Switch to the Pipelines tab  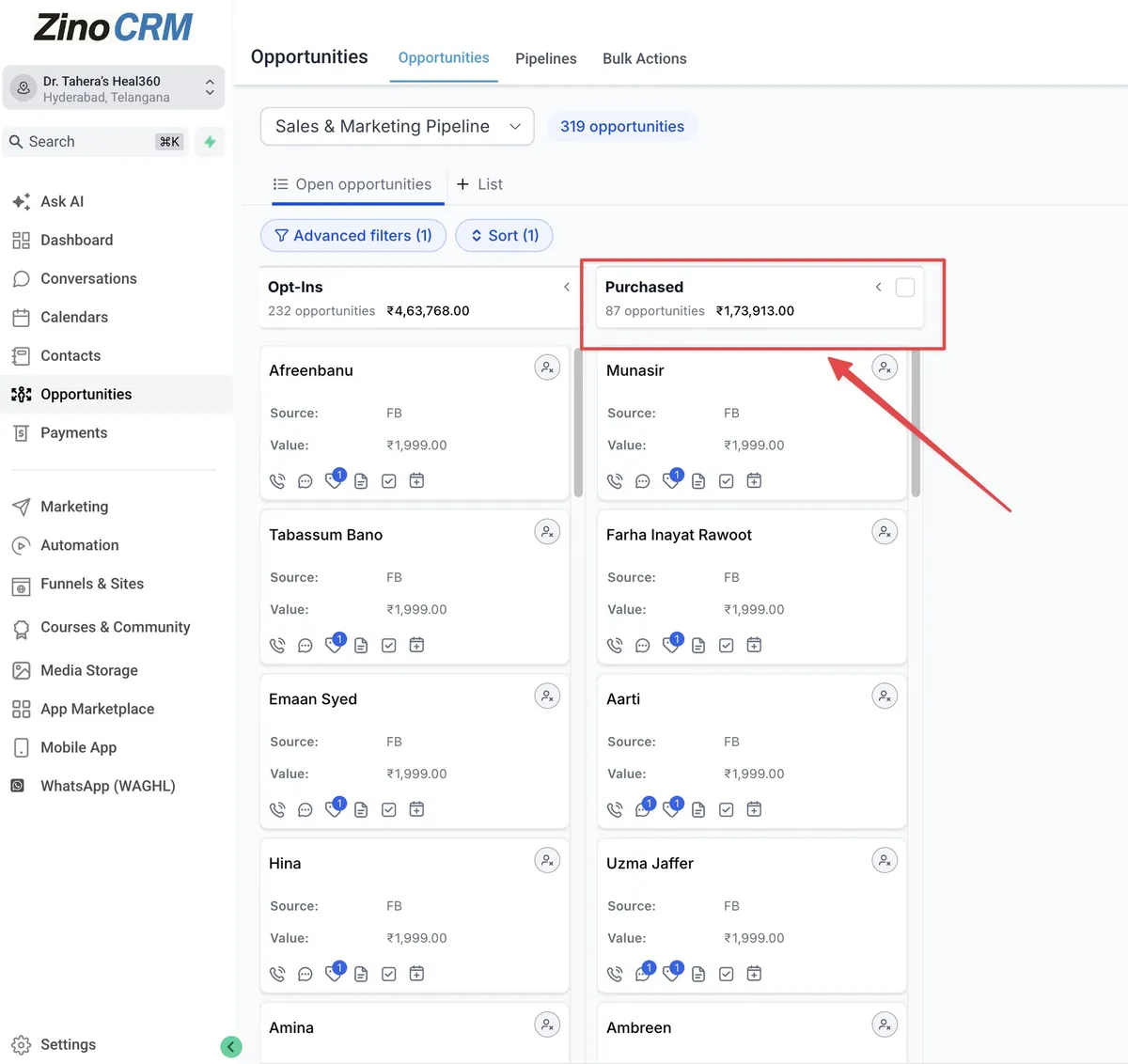coord(546,58)
